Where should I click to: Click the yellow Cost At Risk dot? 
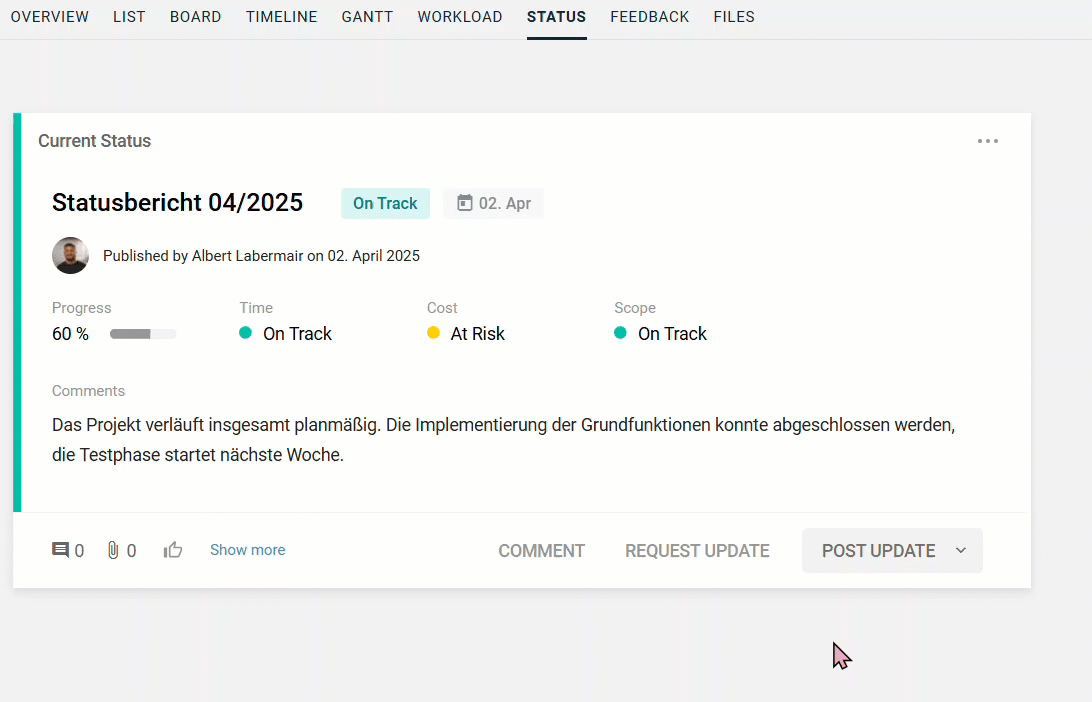(433, 333)
